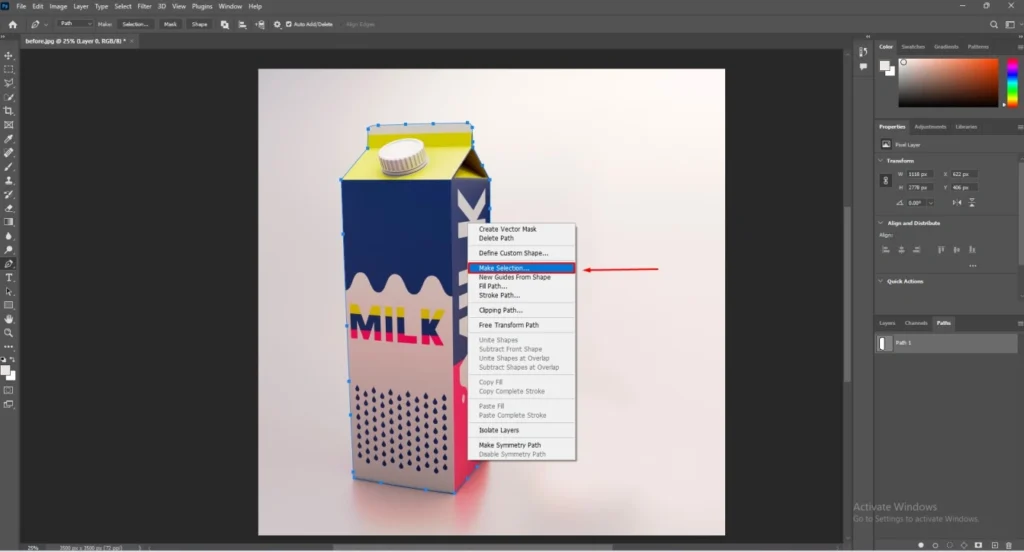Click the Selection... button in options bar
Viewport: 1024px width, 552px height.
(135, 24)
